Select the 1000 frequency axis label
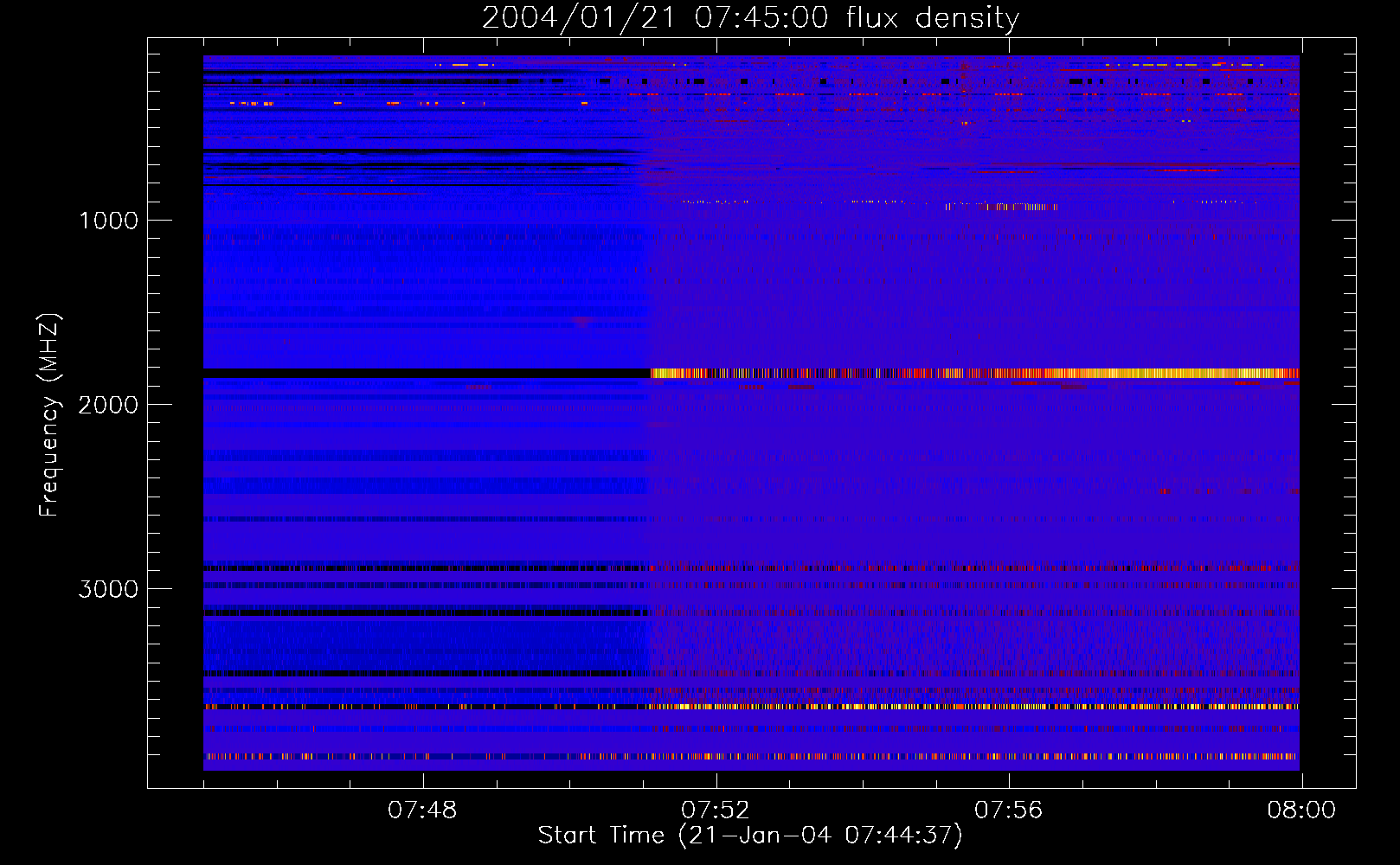Image resolution: width=1400 pixels, height=865 pixels. coord(108,221)
